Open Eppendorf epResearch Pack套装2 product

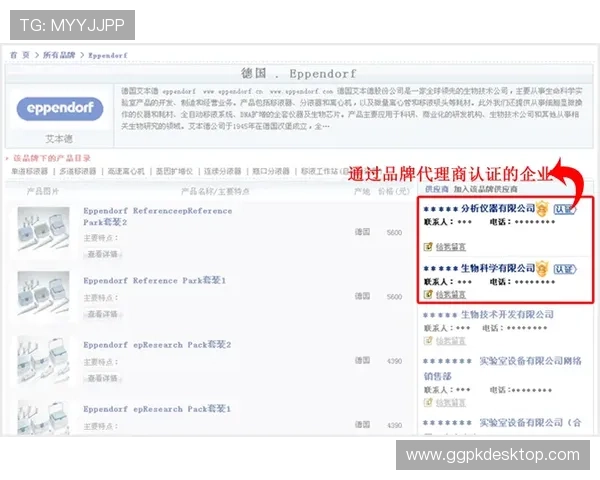157,344
